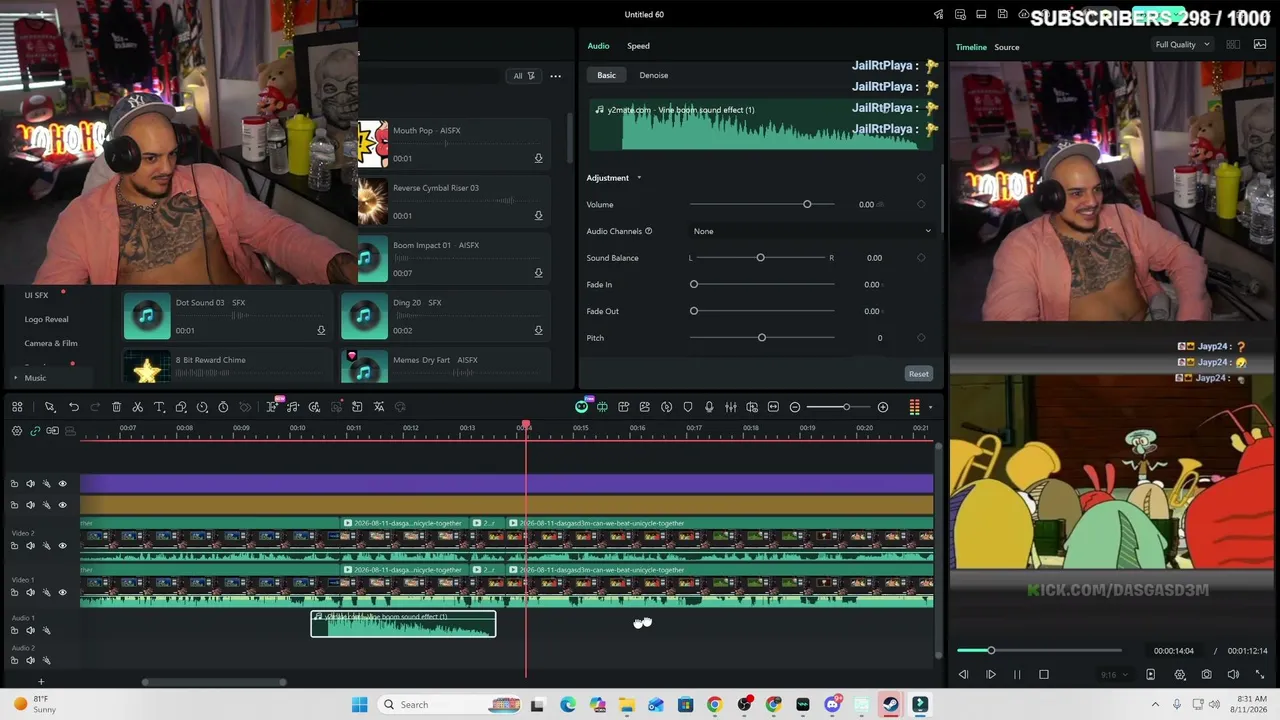Screen dimensions: 1280x720
Task: Download the Ding 20 sound effect
Action: (538, 330)
